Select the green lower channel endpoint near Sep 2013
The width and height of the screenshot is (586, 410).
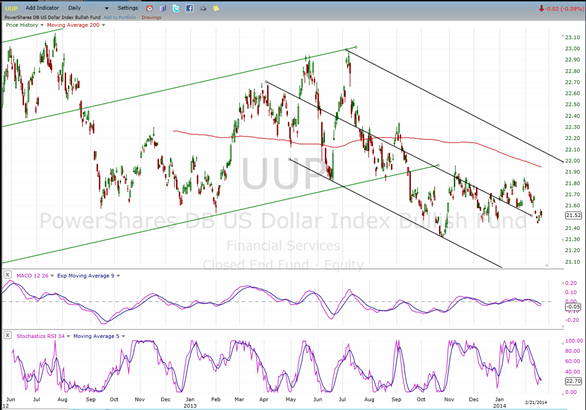438,165
